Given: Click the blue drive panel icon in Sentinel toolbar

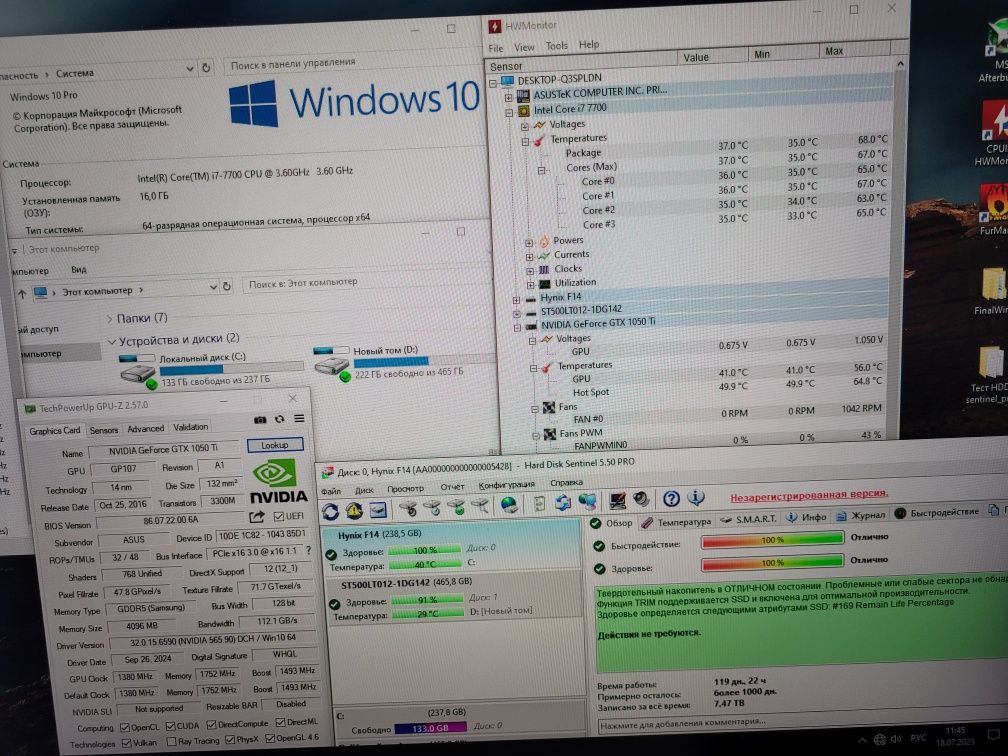Looking at the screenshot, I should (378, 510).
